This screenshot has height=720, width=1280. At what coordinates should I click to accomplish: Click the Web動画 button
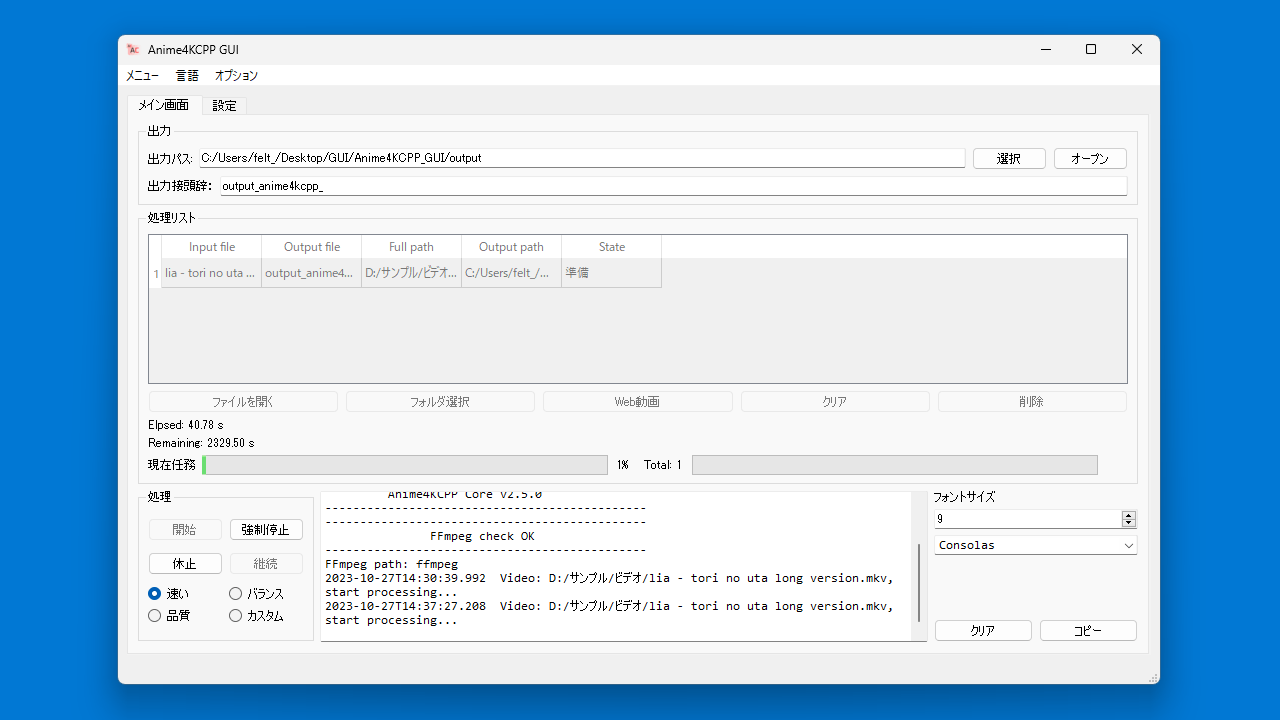[637, 402]
